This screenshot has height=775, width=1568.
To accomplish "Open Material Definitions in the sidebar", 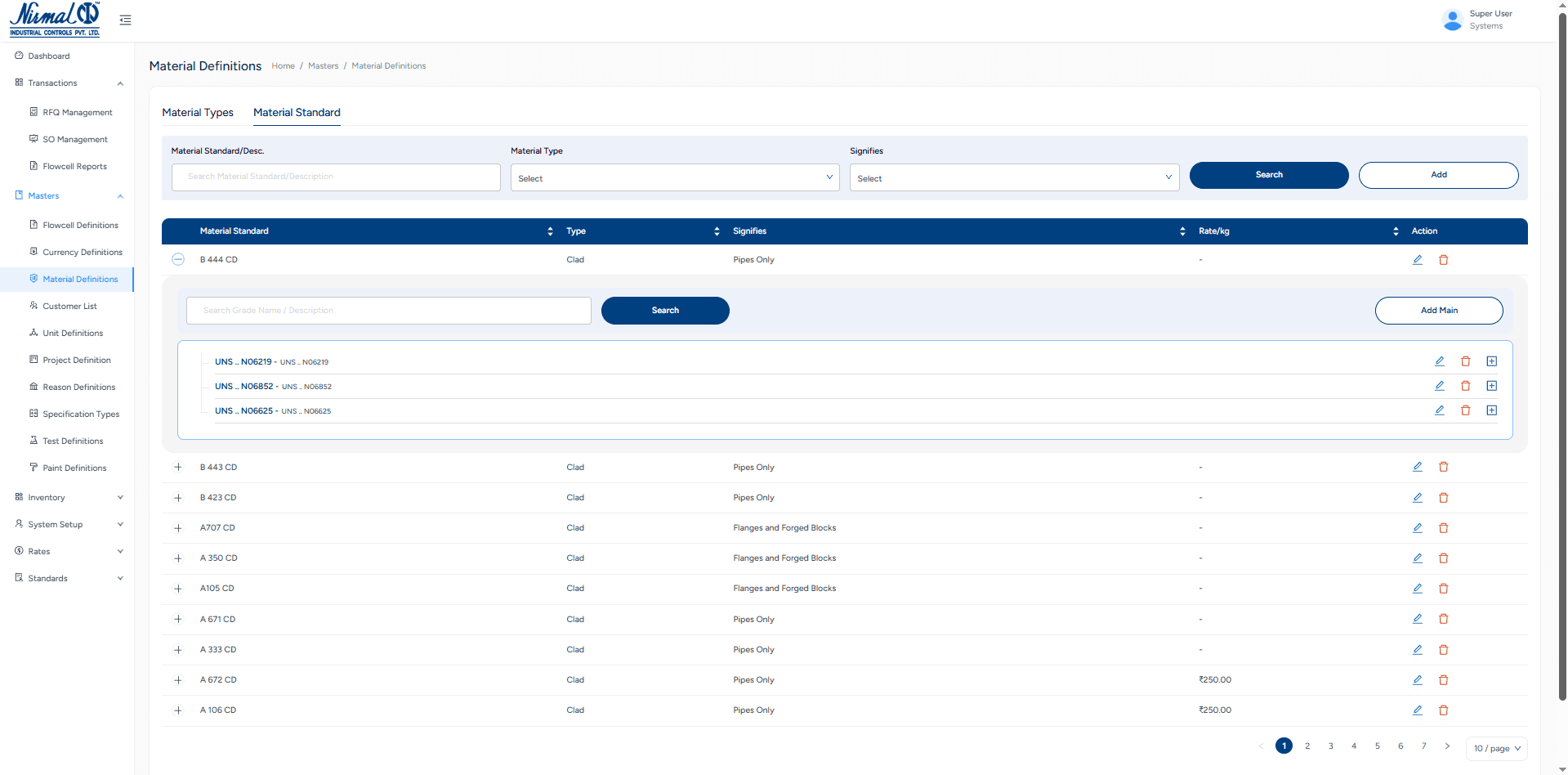I will tap(79, 279).
